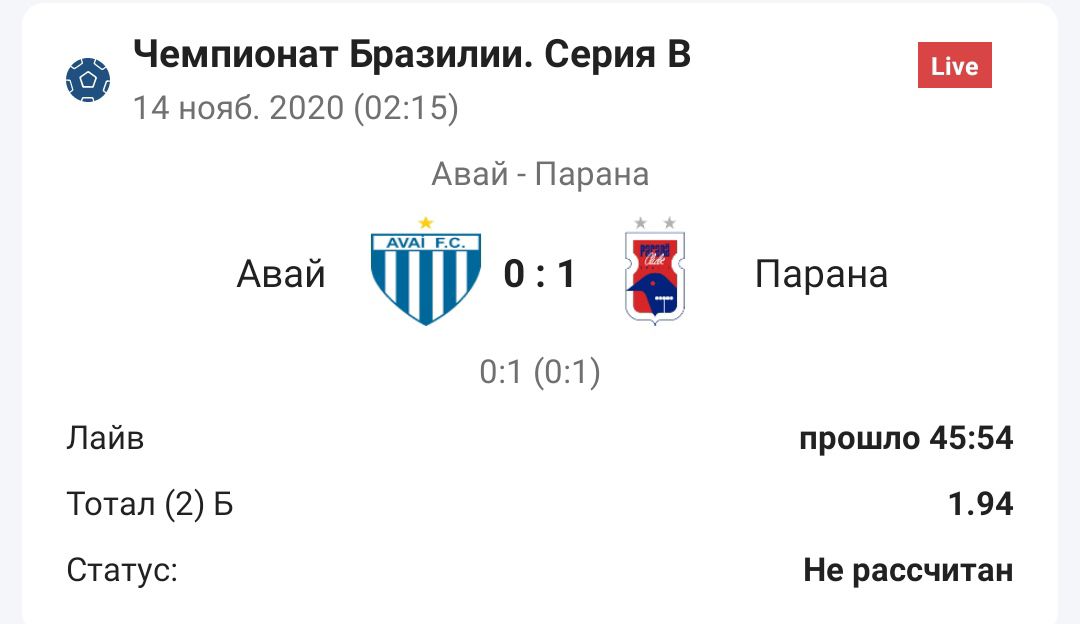Viewport: 1080px width, 624px height.
Task: Click the Авай team name left of crest
Action: pos(281,273)
